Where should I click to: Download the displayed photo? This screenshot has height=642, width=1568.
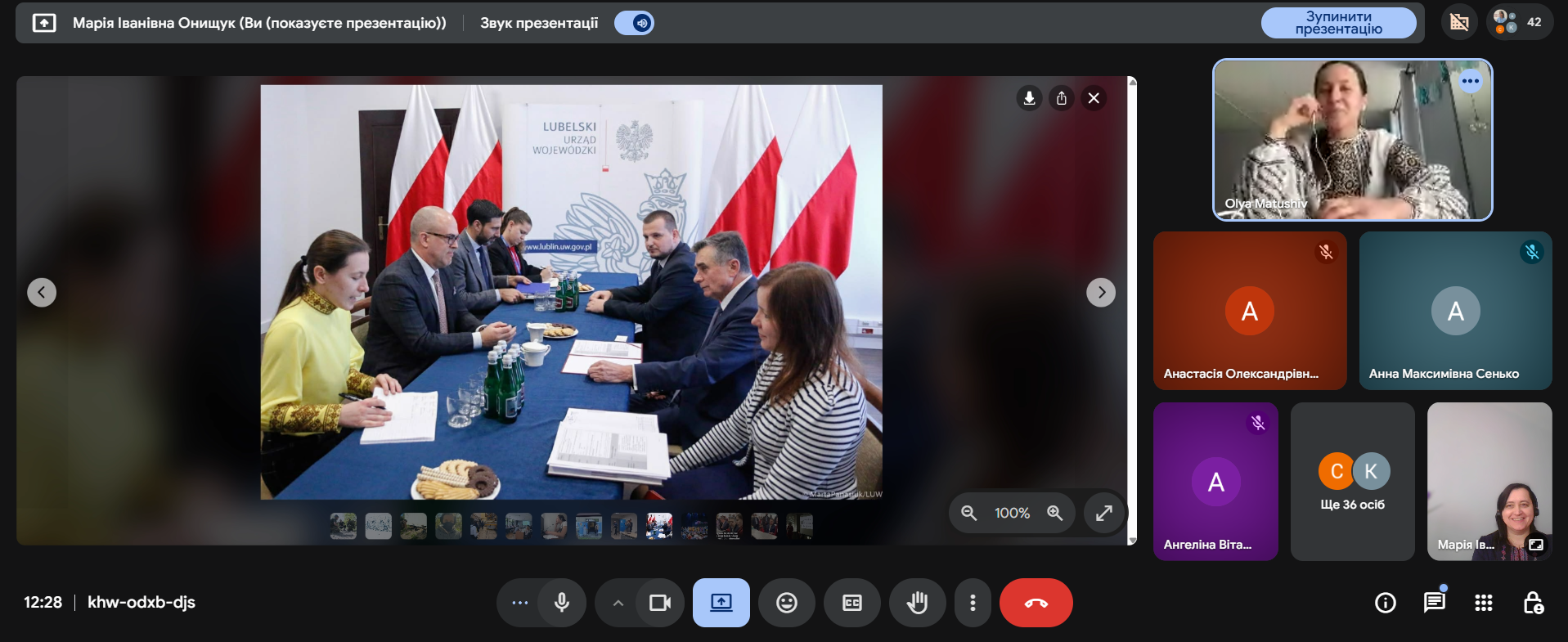(x=1029, y=98)
